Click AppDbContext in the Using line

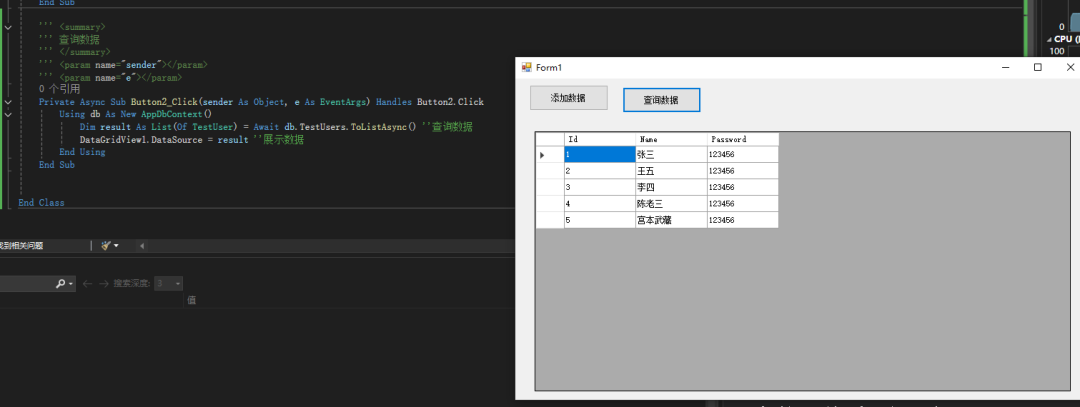(172, 114)
